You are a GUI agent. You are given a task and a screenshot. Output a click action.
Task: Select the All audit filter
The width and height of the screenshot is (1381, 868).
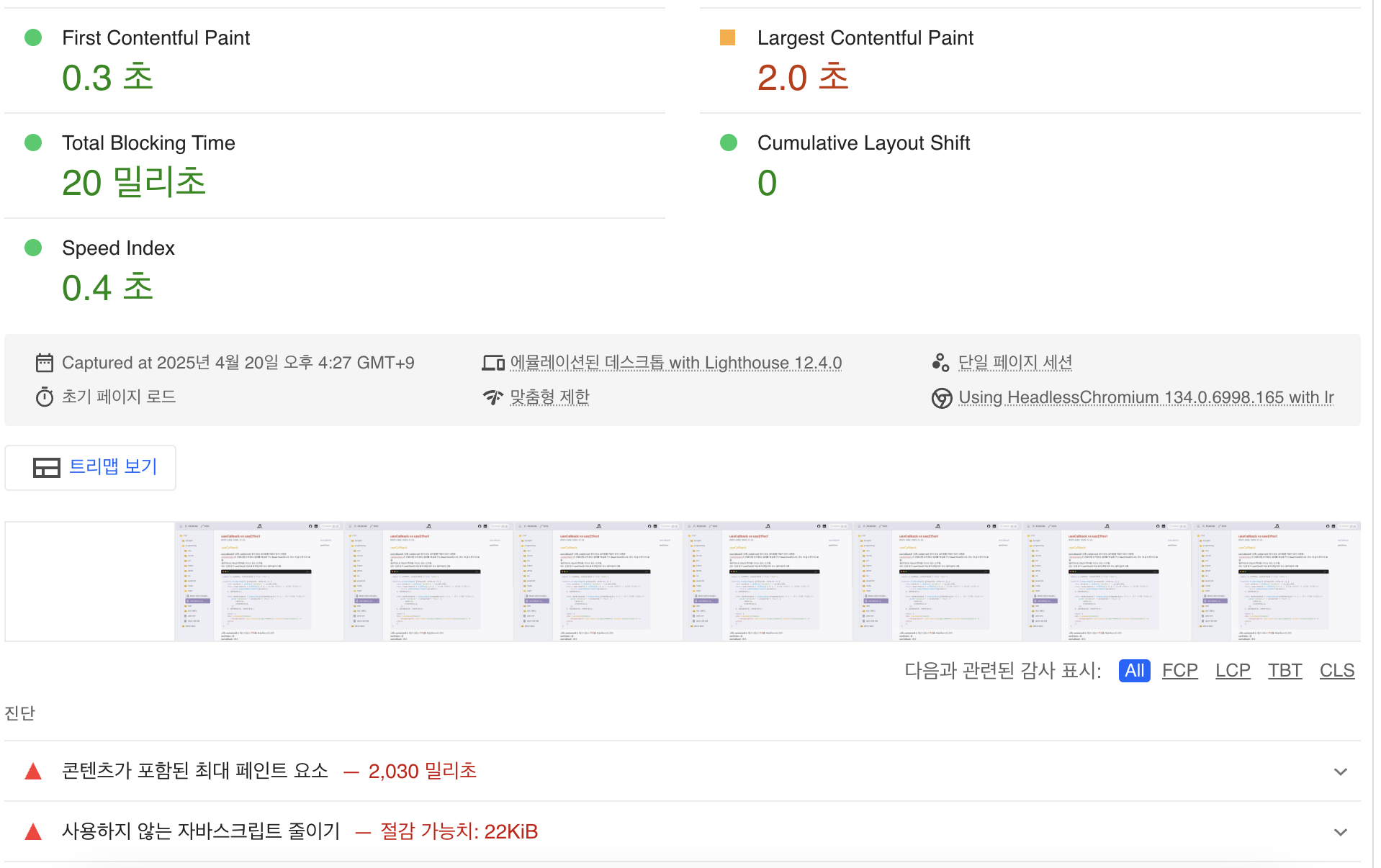[x=1134, y=671]
